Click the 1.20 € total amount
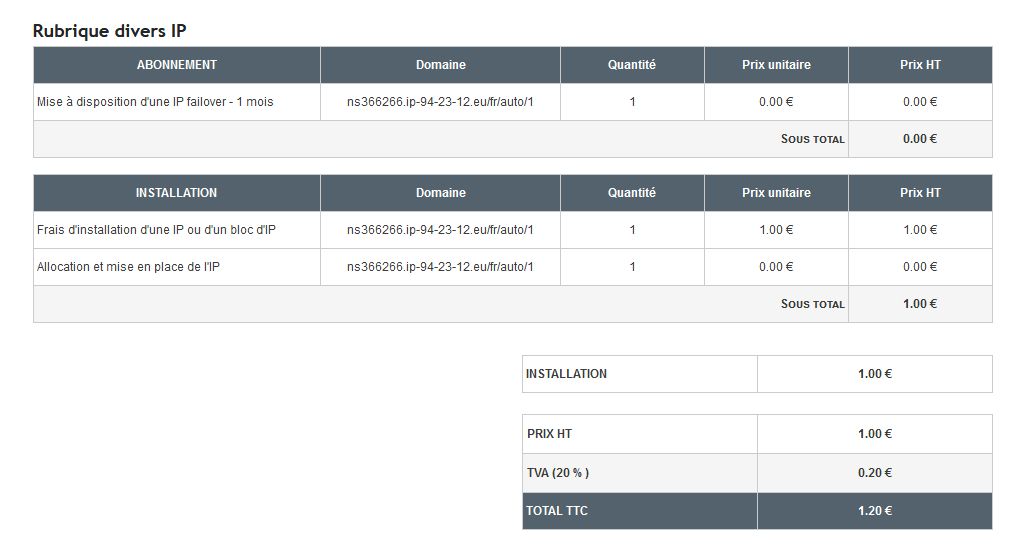 (874, 511)
